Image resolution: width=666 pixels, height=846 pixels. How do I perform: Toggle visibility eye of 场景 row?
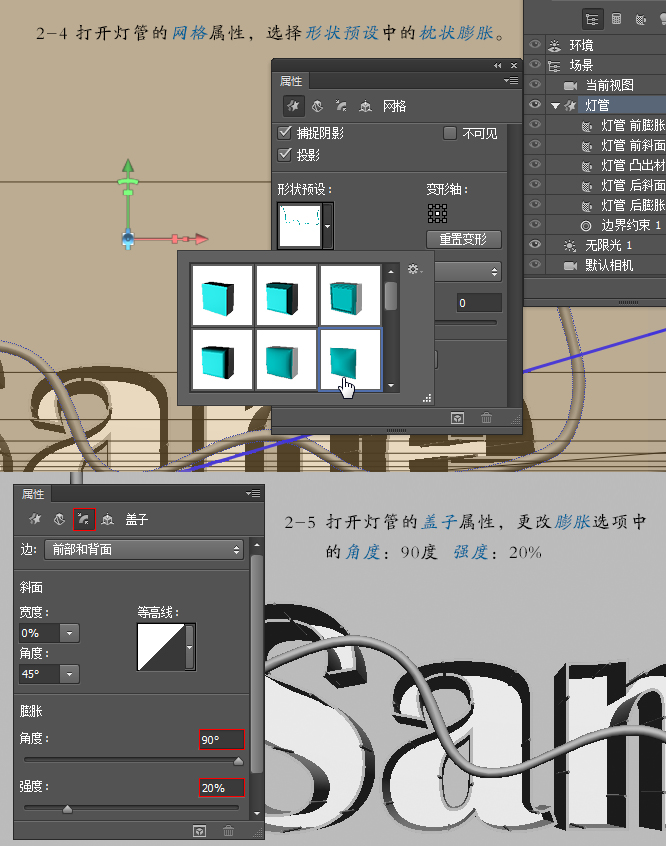534,64
